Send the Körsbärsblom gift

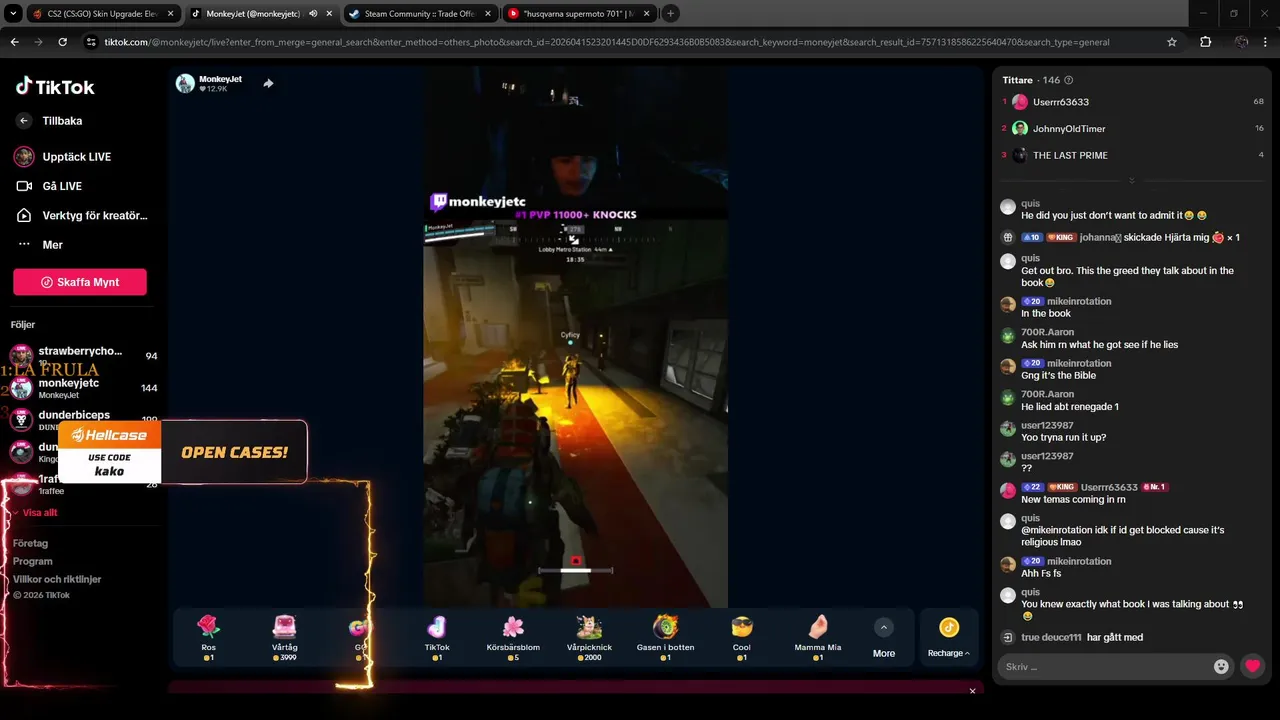[x=513, y=637]
